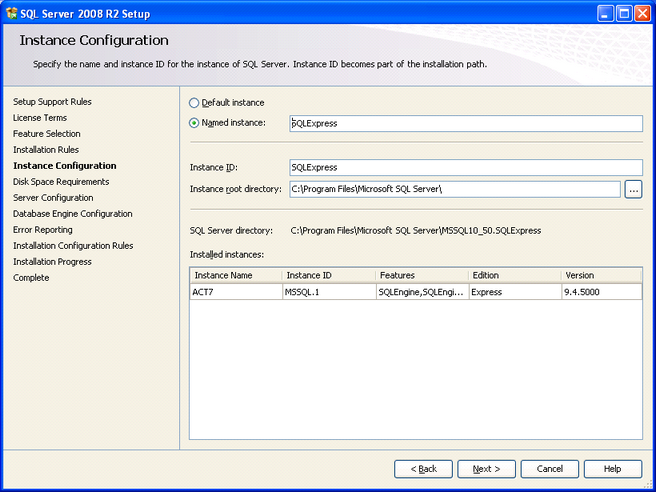Click the Instance root directory field
The image size is (656, 492).
(455, 189)
